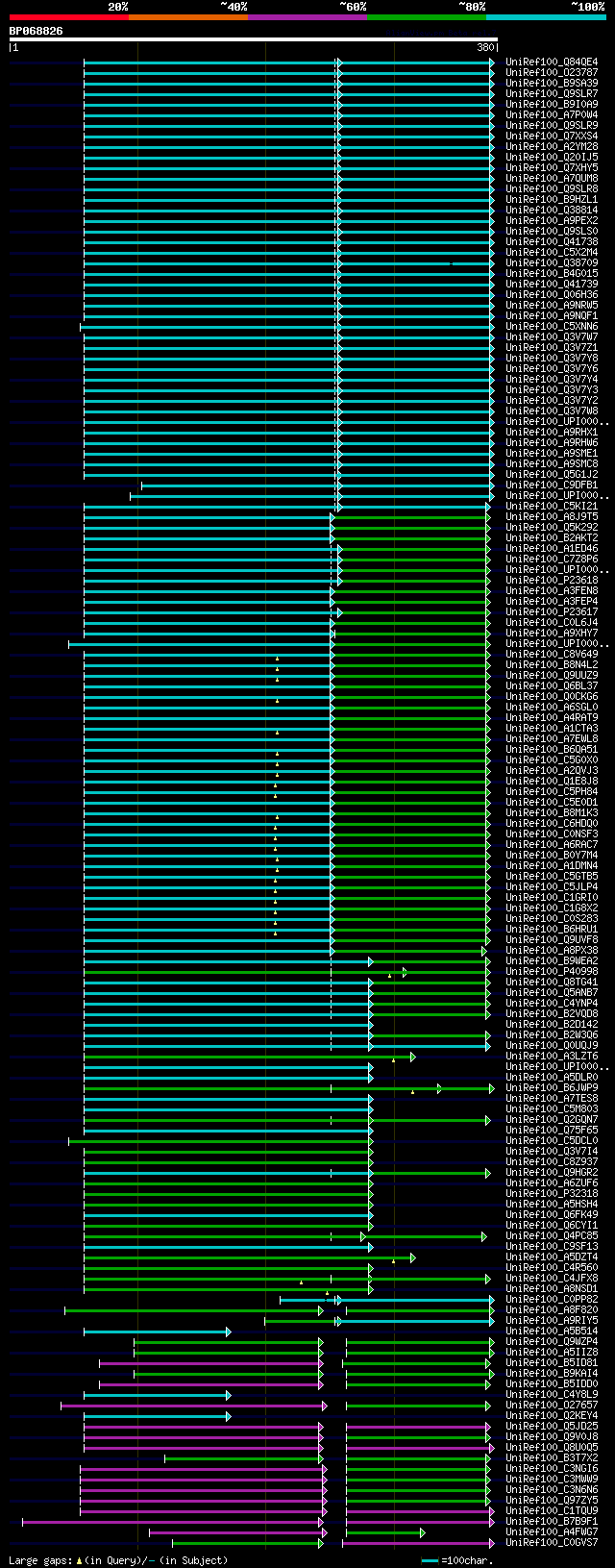Click the cyan ~100% identity legend segment

tap(546, 17)
